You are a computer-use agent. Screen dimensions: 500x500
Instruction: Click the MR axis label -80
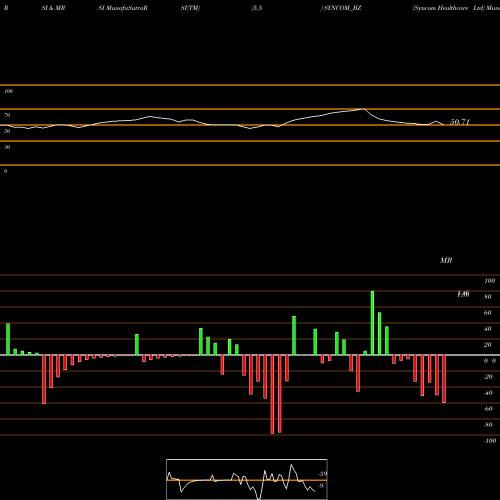coord(488,425)
